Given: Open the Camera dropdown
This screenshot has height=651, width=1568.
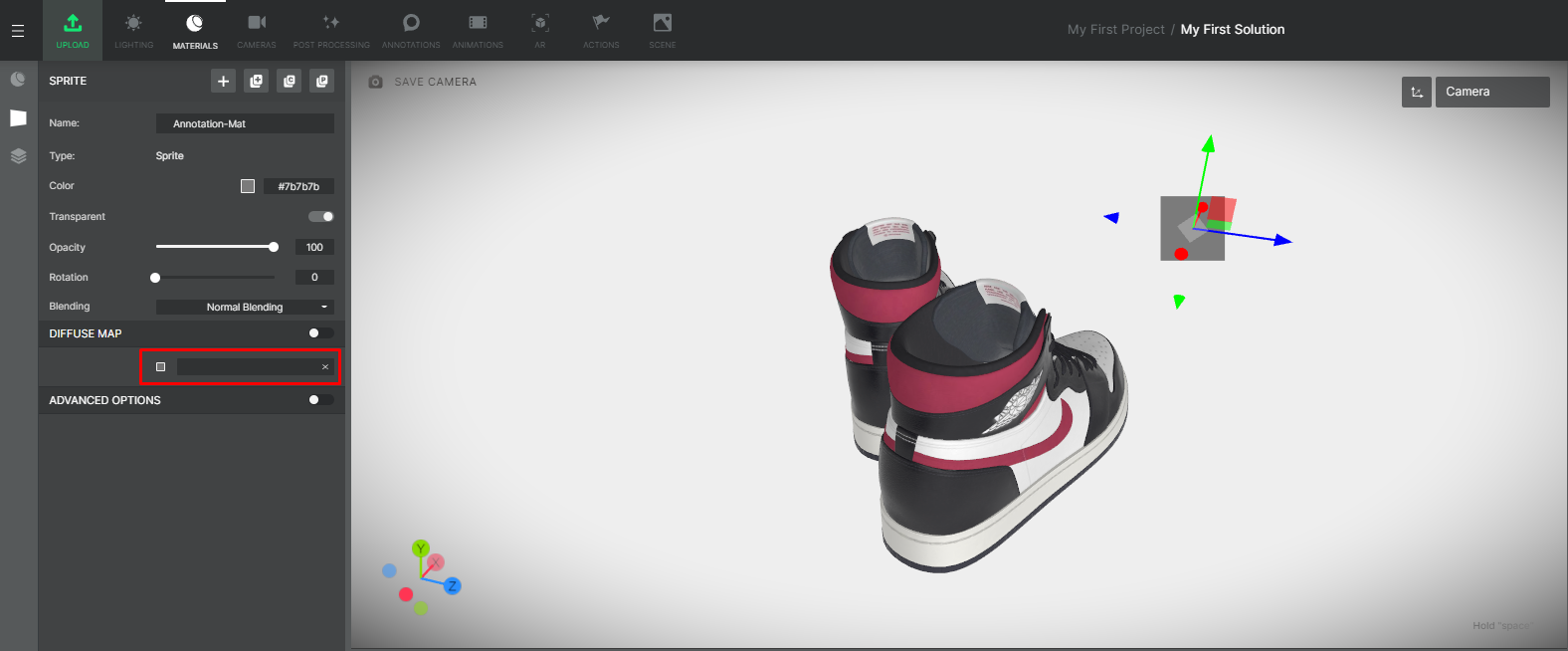Looking at the screenshot, I should point(1492,92).
